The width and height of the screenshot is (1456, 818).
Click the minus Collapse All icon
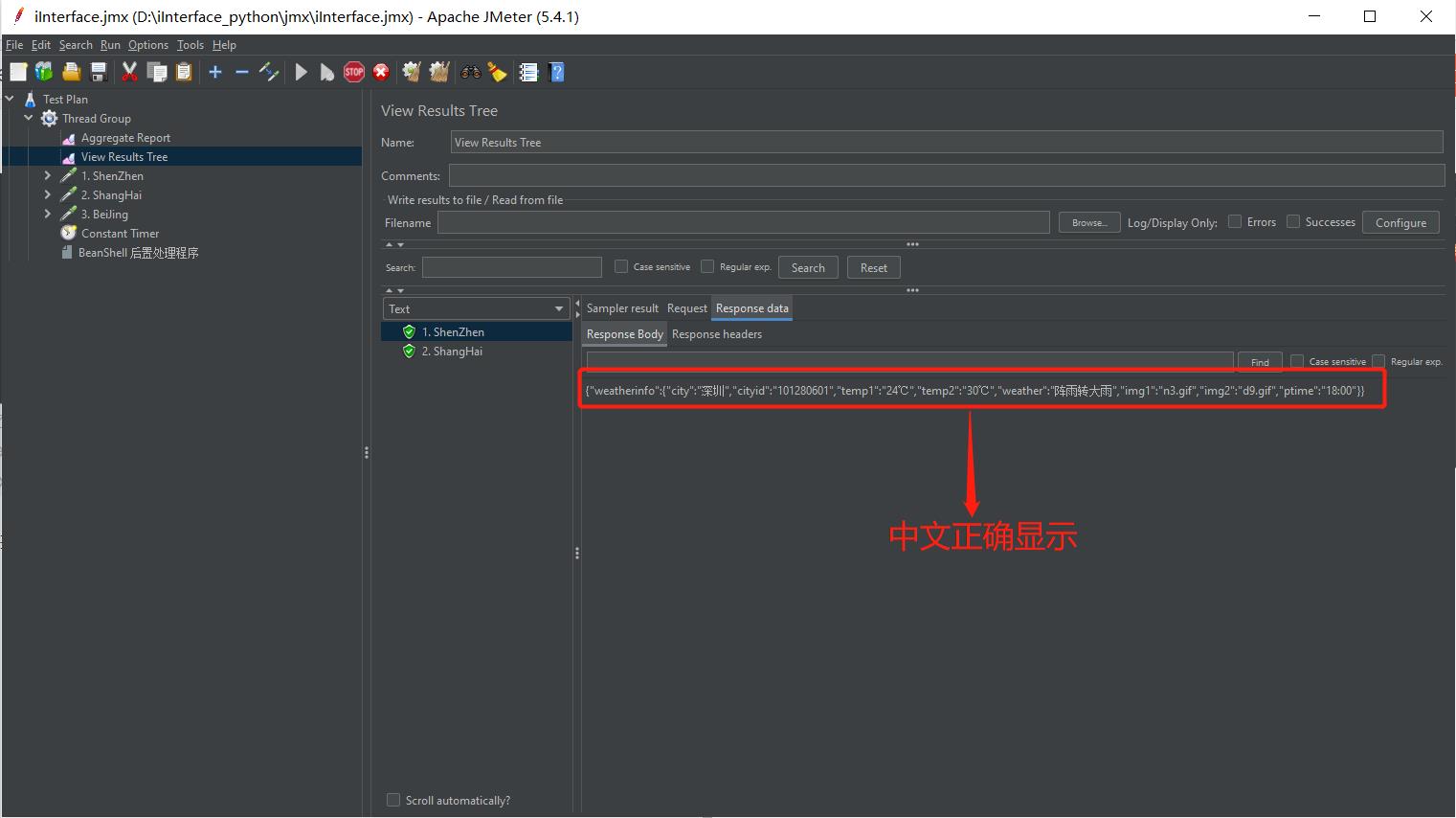click(242, 72)
